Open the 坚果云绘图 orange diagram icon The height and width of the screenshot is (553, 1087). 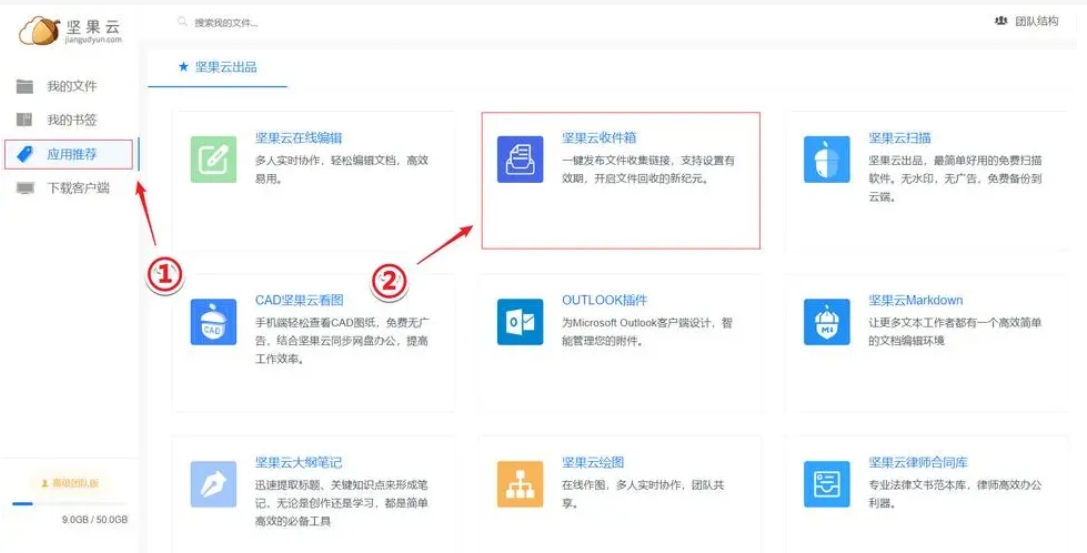click(x=520, y=484)
